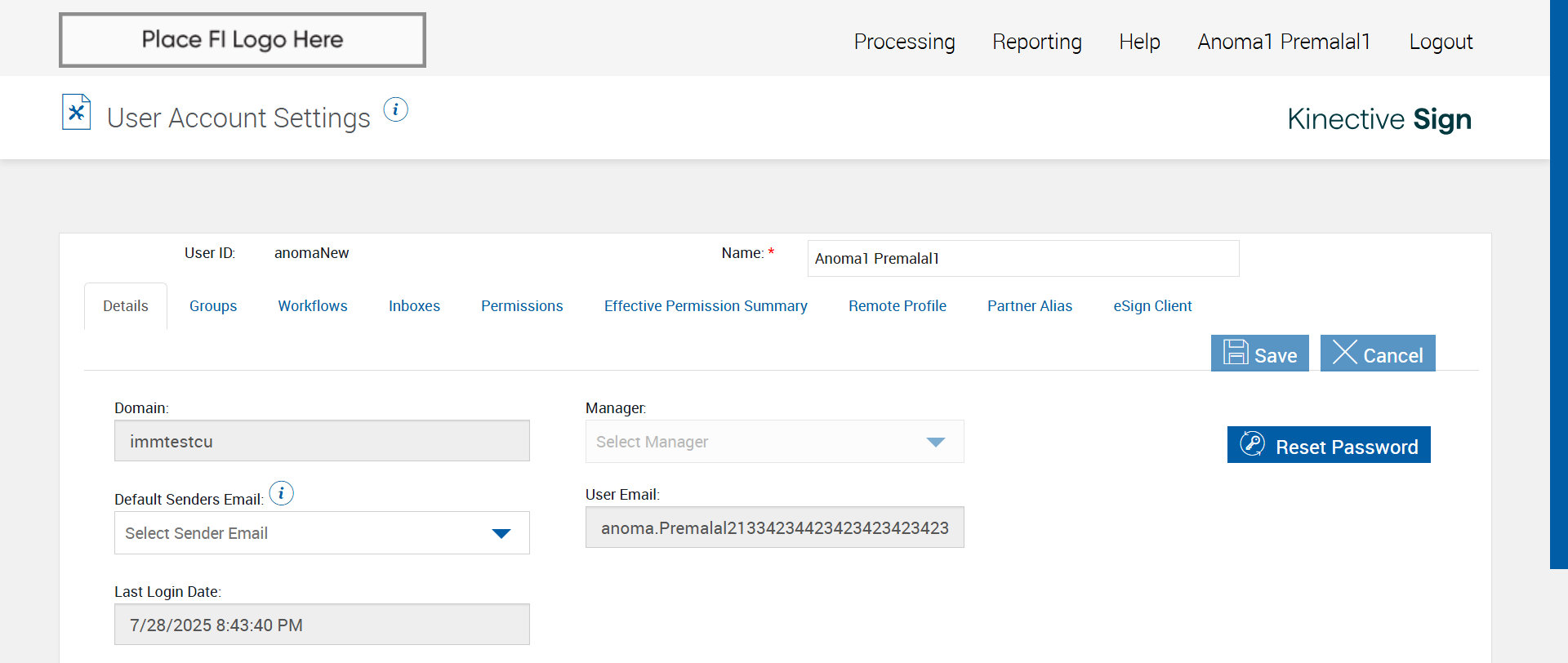Select the eSign Client tab
This screenshot has width=1568, height=663.
1152,306
